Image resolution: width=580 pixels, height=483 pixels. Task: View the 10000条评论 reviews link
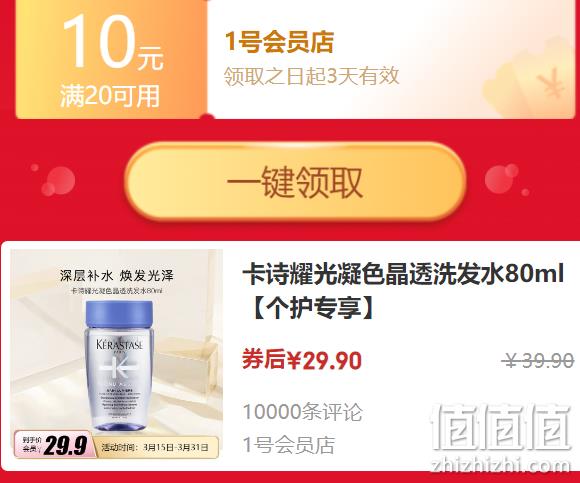point(302,412)
